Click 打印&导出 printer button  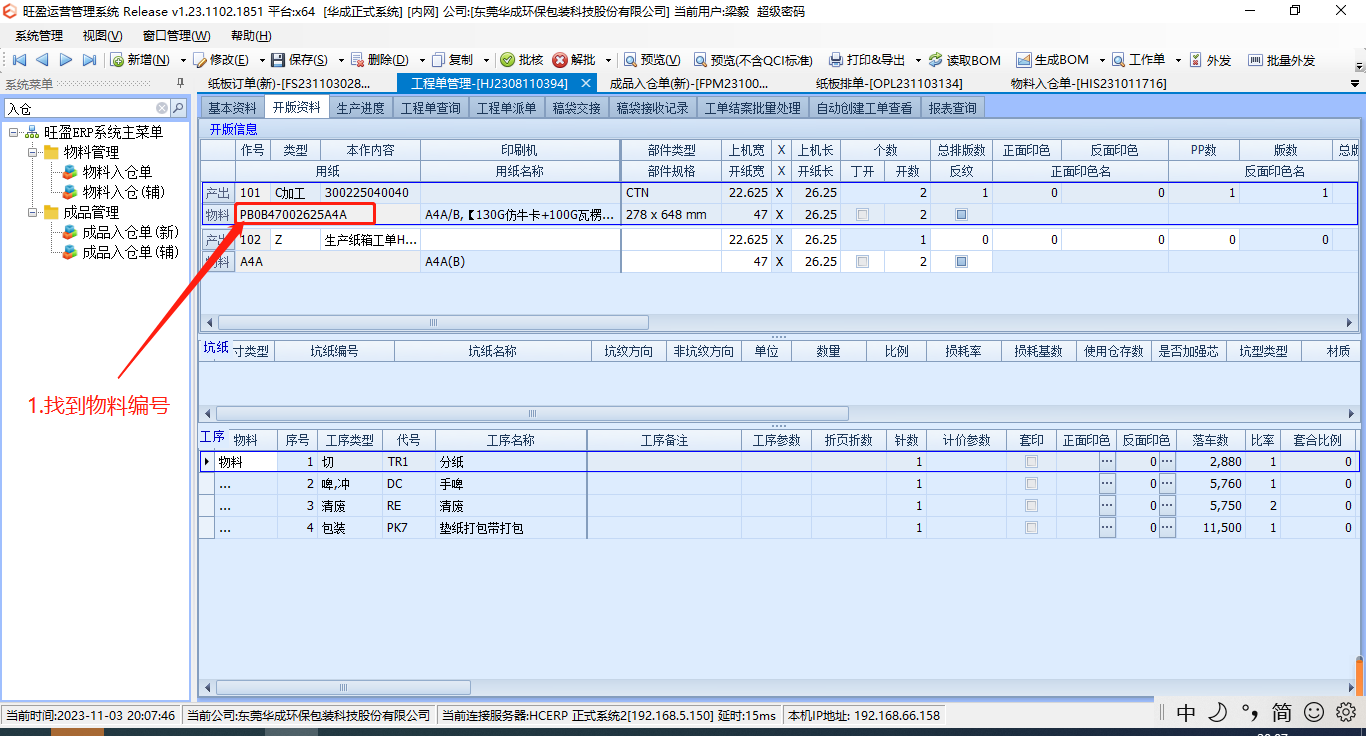(867, 60)
